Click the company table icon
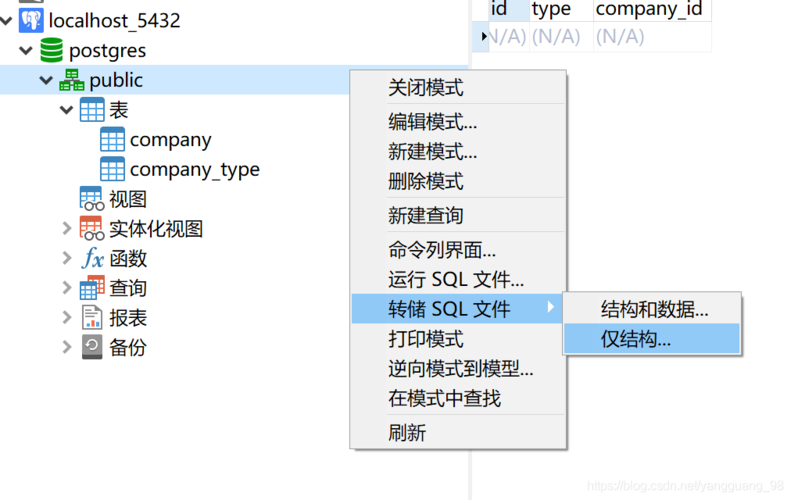Viewport: 791px width, 500px height. (112, 140)
